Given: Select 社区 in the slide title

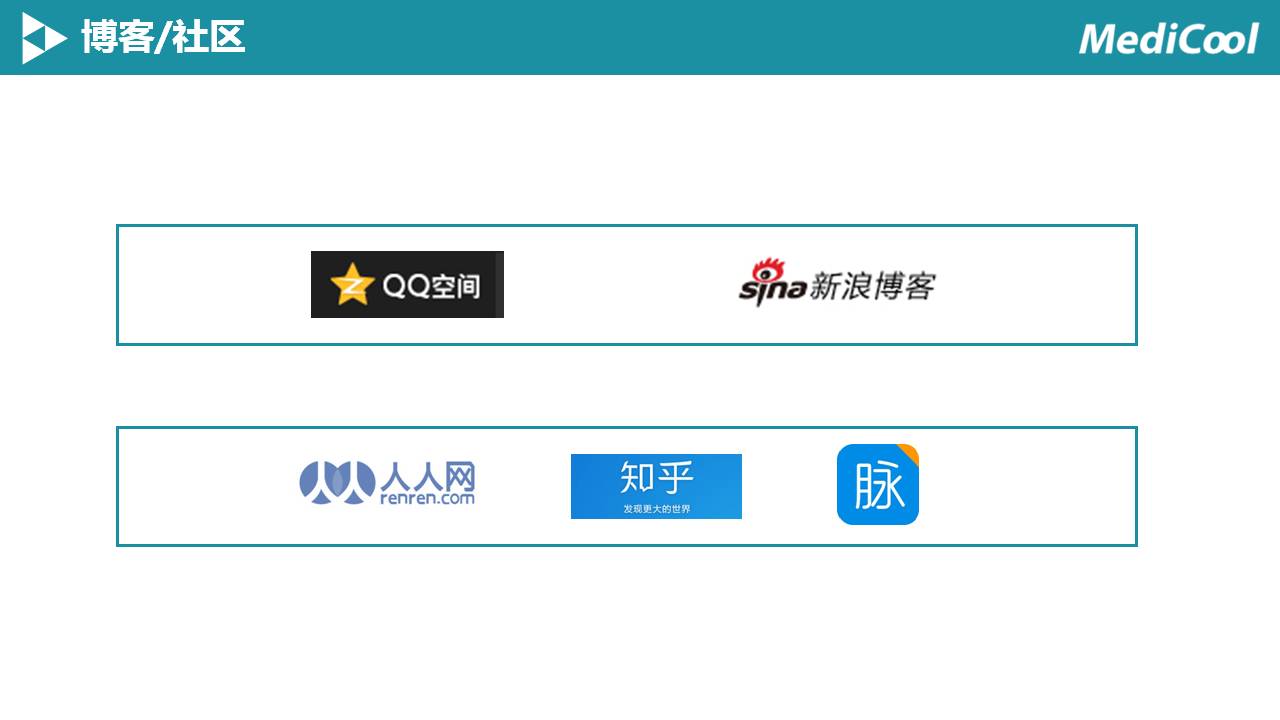Looking at the screenshot, I should click(209, 38).
